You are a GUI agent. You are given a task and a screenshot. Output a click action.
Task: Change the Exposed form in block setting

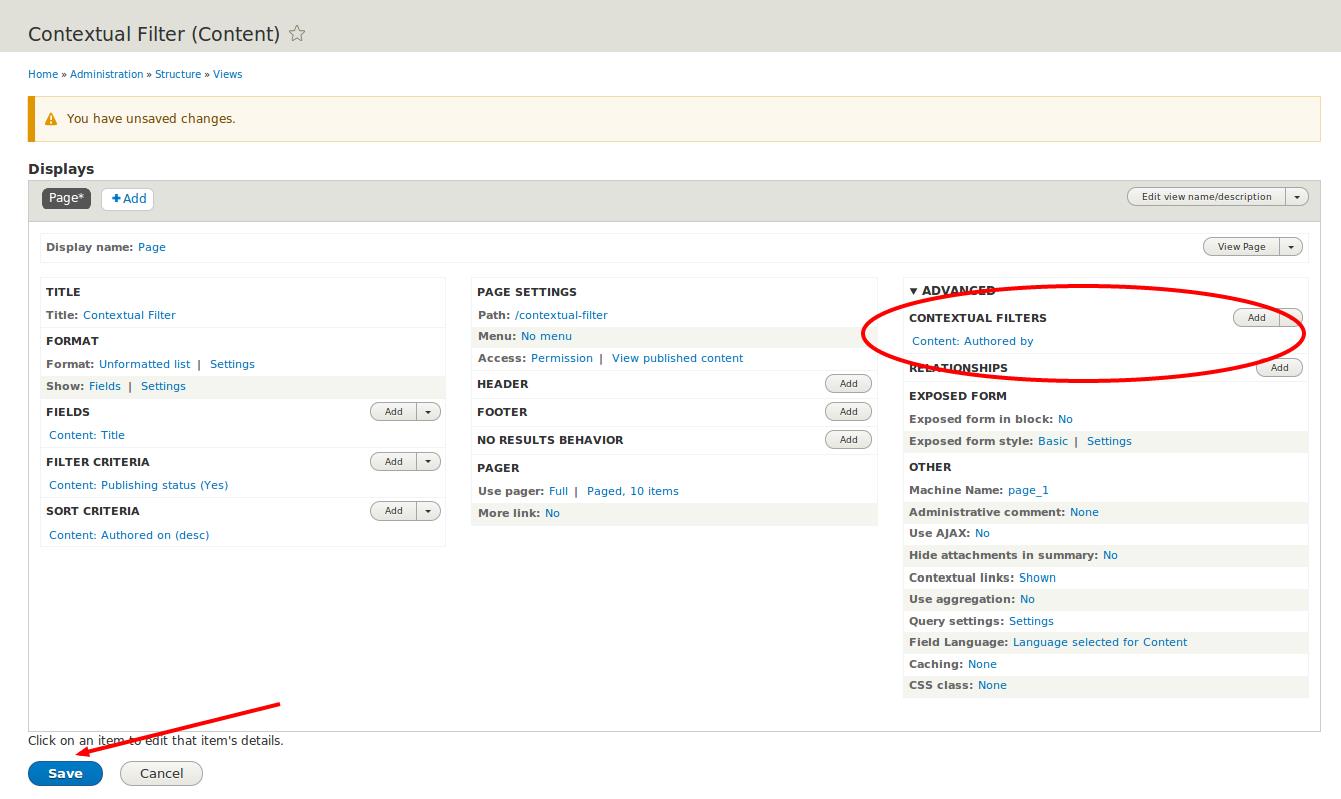(1064, 418)
